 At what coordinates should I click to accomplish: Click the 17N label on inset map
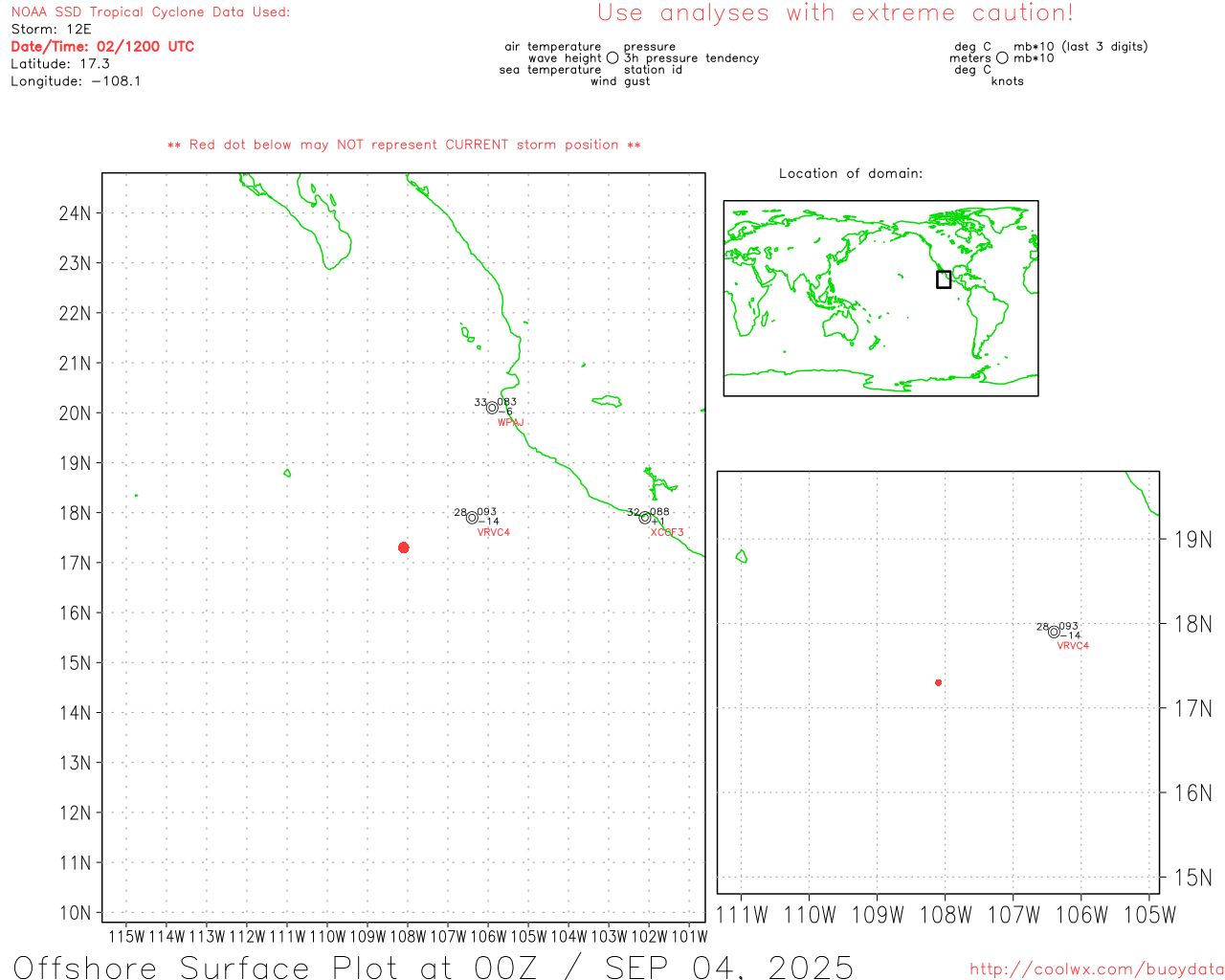1192,709
